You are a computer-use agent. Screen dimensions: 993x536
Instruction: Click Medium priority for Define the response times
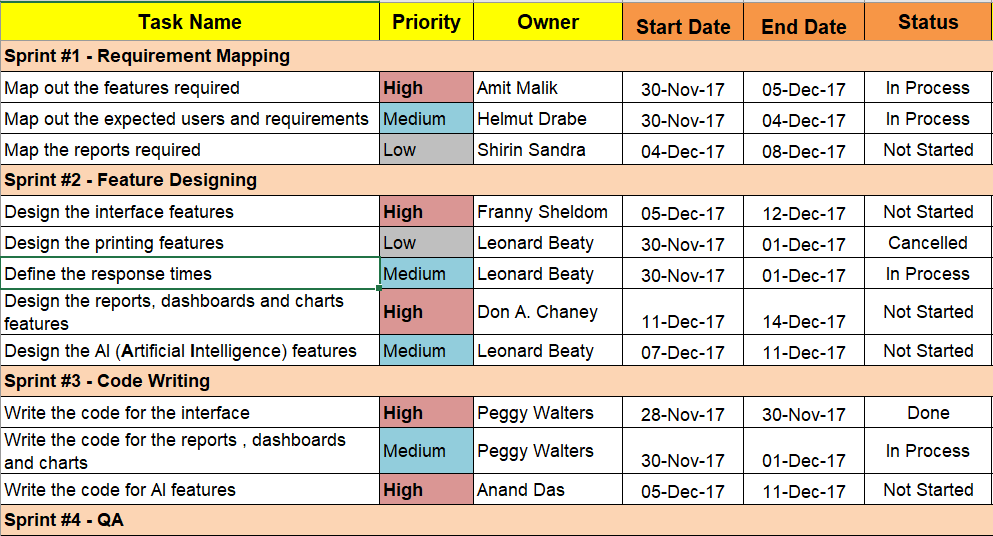[x=426, y=274]
